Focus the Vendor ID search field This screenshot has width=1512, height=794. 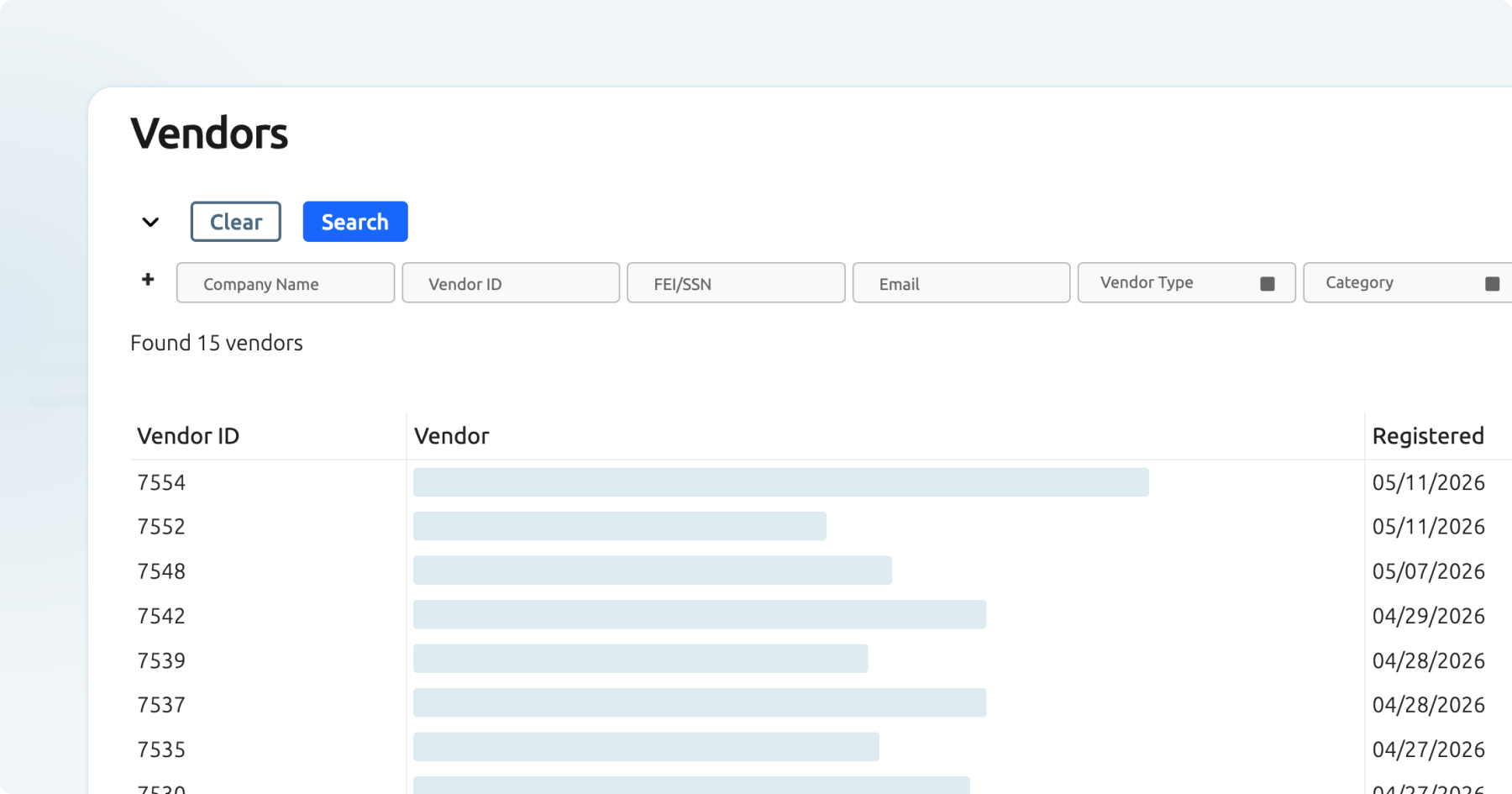point(511,283)
